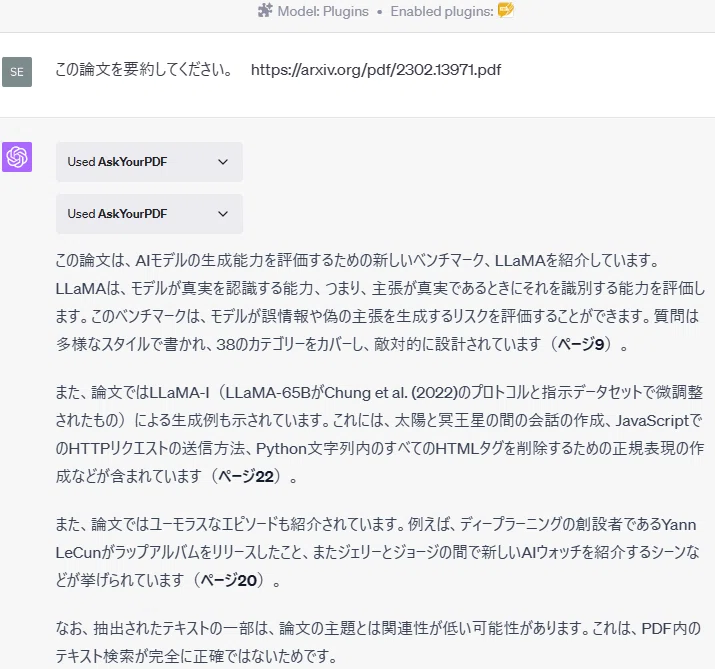Image resolution: width=715 pixels, height=669 pixels.
Task: Click the ChatGPT assistant avatar icon
Action: click(17, 157)
